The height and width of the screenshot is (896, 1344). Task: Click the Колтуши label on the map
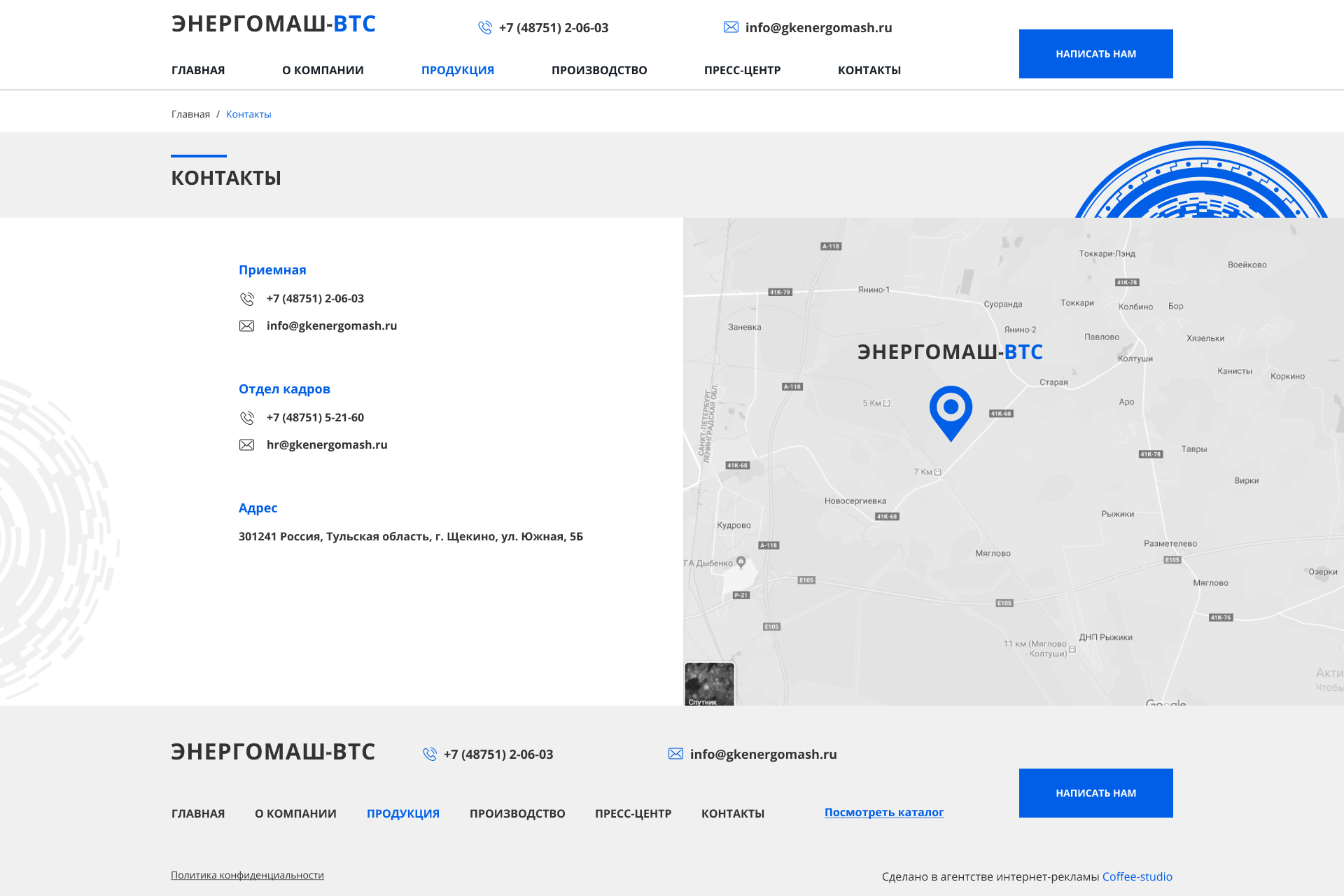1135,358
